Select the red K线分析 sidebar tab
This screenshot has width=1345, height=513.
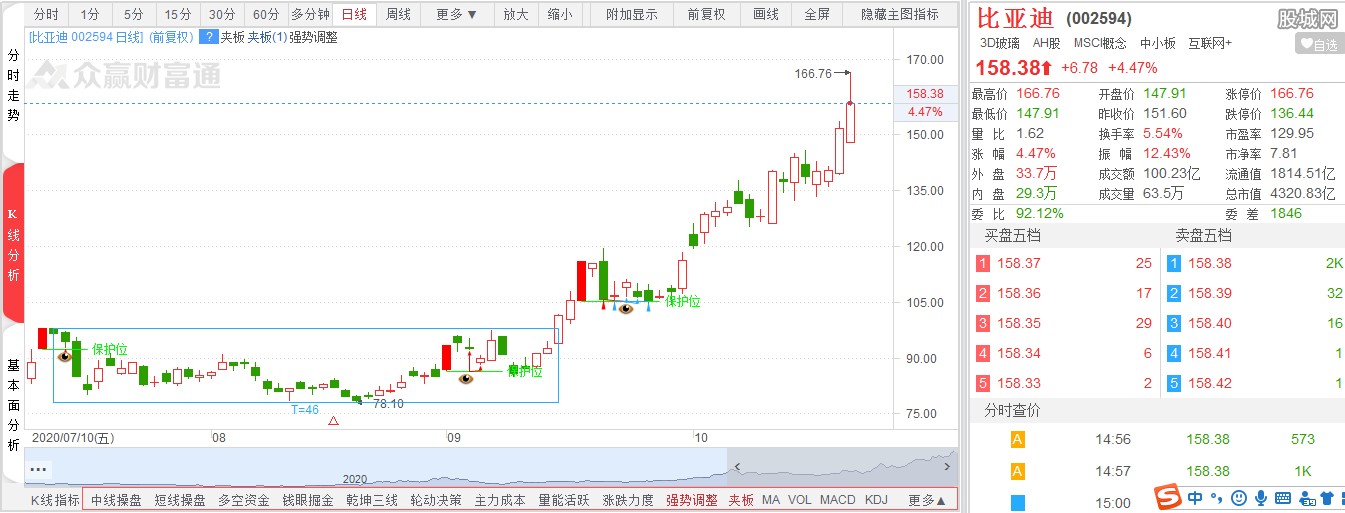(13, 245)
